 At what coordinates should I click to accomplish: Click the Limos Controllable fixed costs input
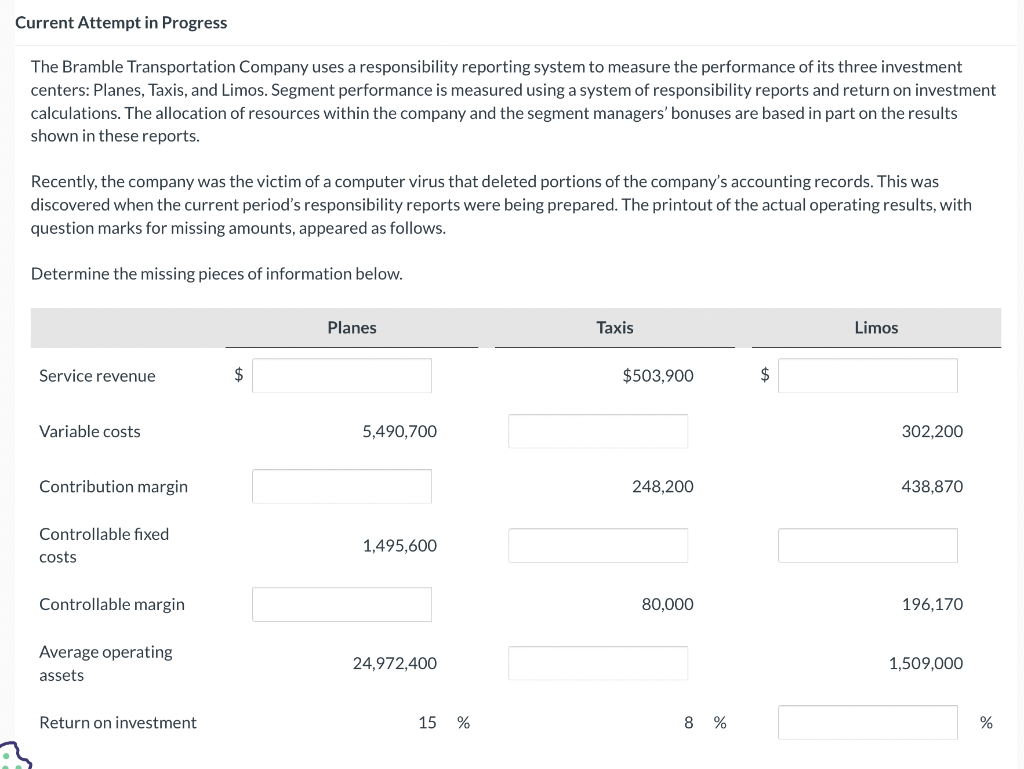tap(867, 545)
